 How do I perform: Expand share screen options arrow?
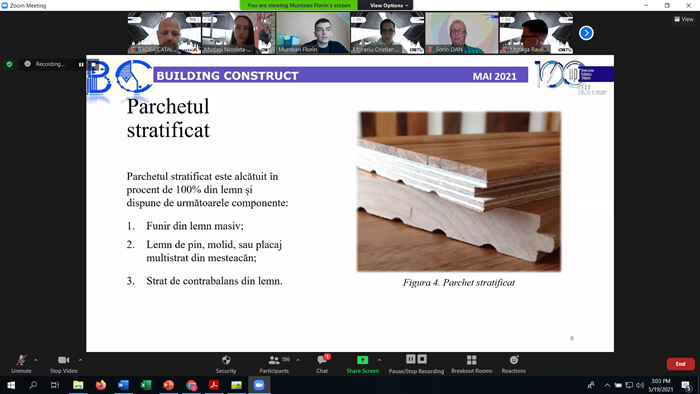coord(379,360)
